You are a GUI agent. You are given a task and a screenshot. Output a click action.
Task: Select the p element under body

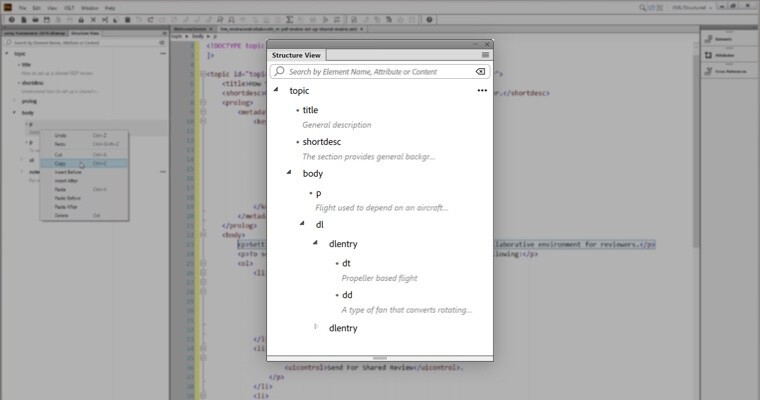[x=318, y=193]
